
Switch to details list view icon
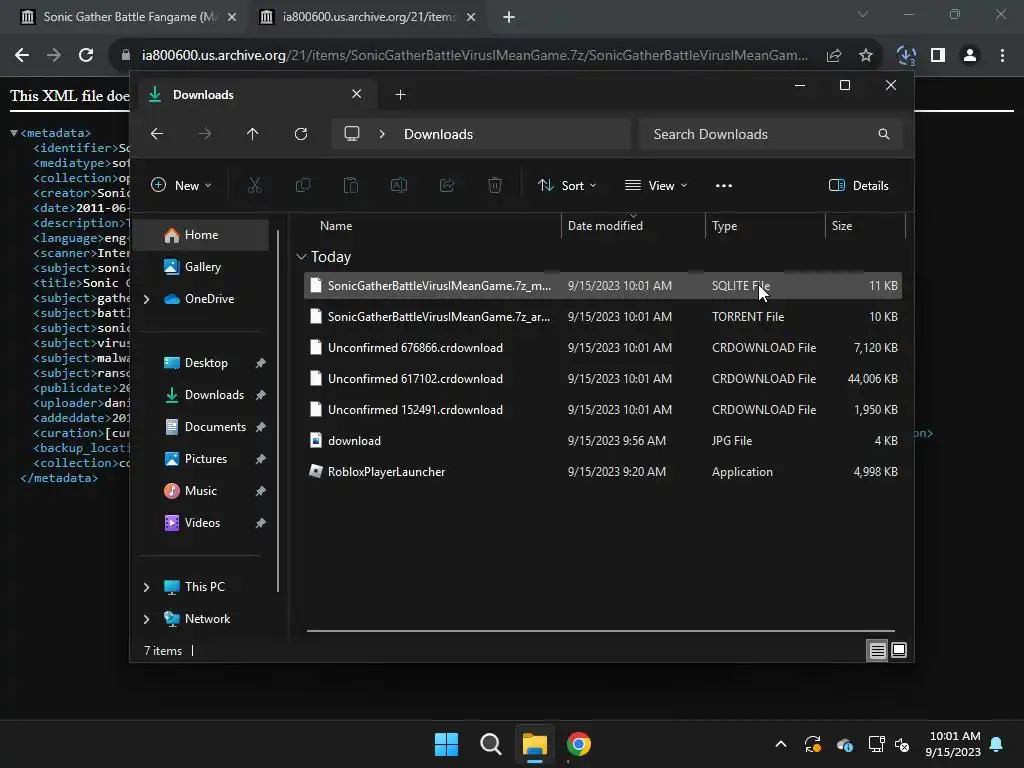pyautogui.click(x=877, y=650)
